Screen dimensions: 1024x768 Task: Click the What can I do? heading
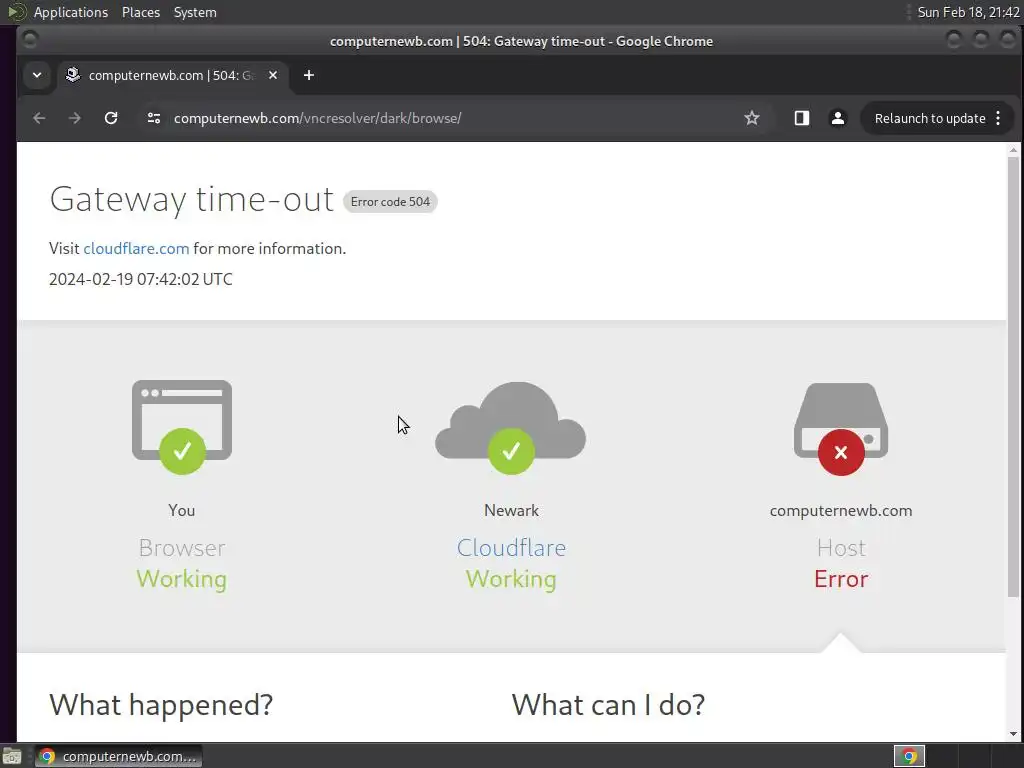pyautogui.click(x=608, y=705)
